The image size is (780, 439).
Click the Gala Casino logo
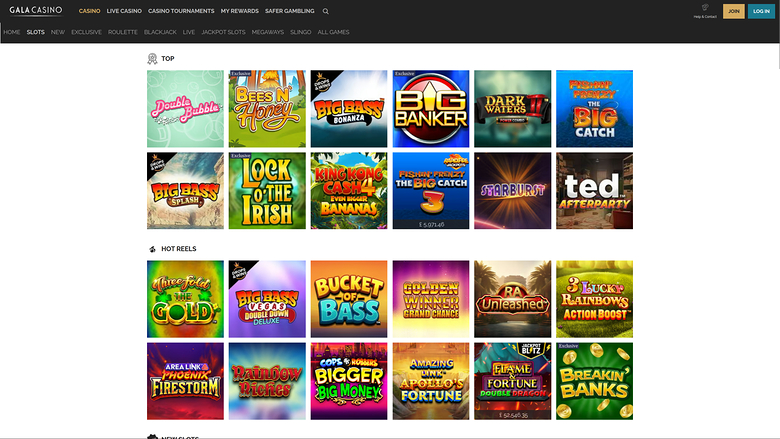click(x=35, y=11)
